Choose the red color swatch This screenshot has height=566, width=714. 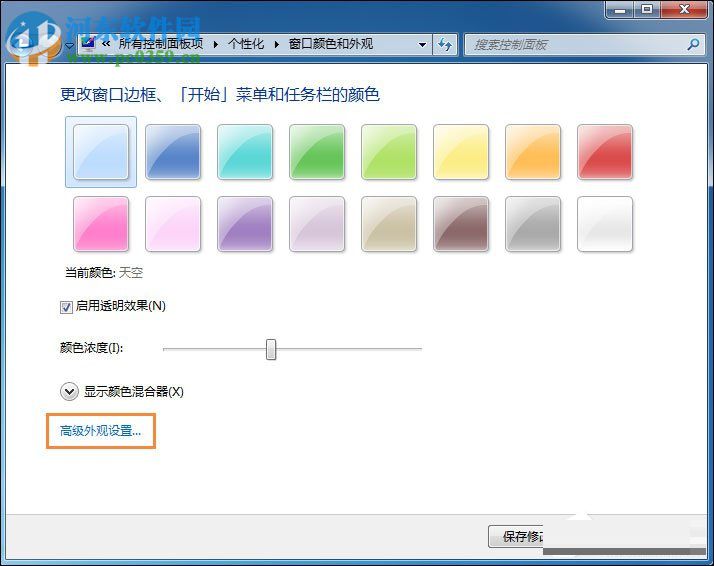[x=605, y=152]
